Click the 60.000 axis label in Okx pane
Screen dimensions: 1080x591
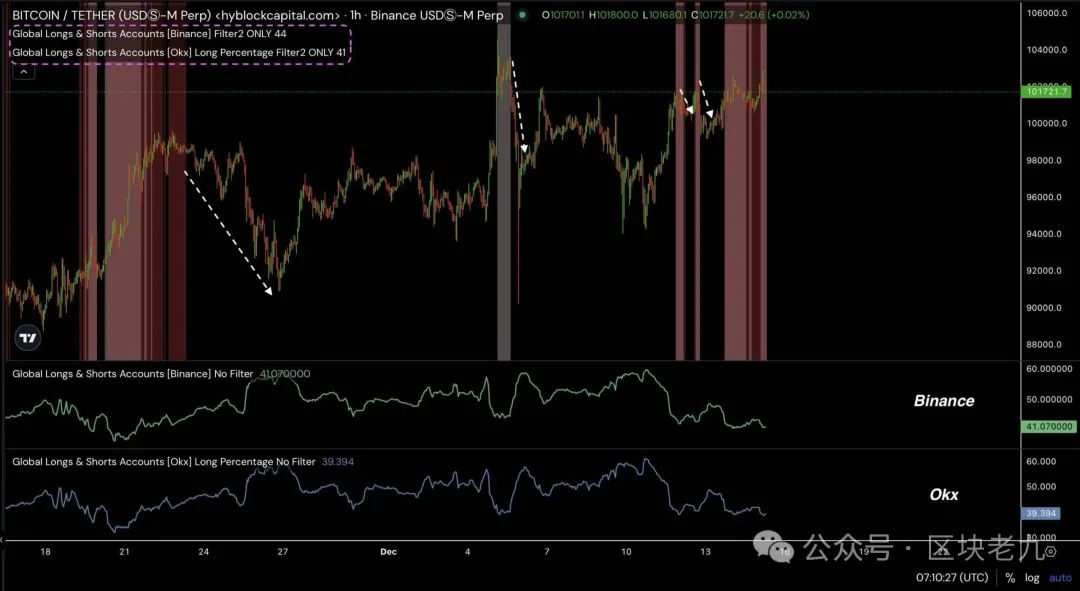(x=1041, y=462)
